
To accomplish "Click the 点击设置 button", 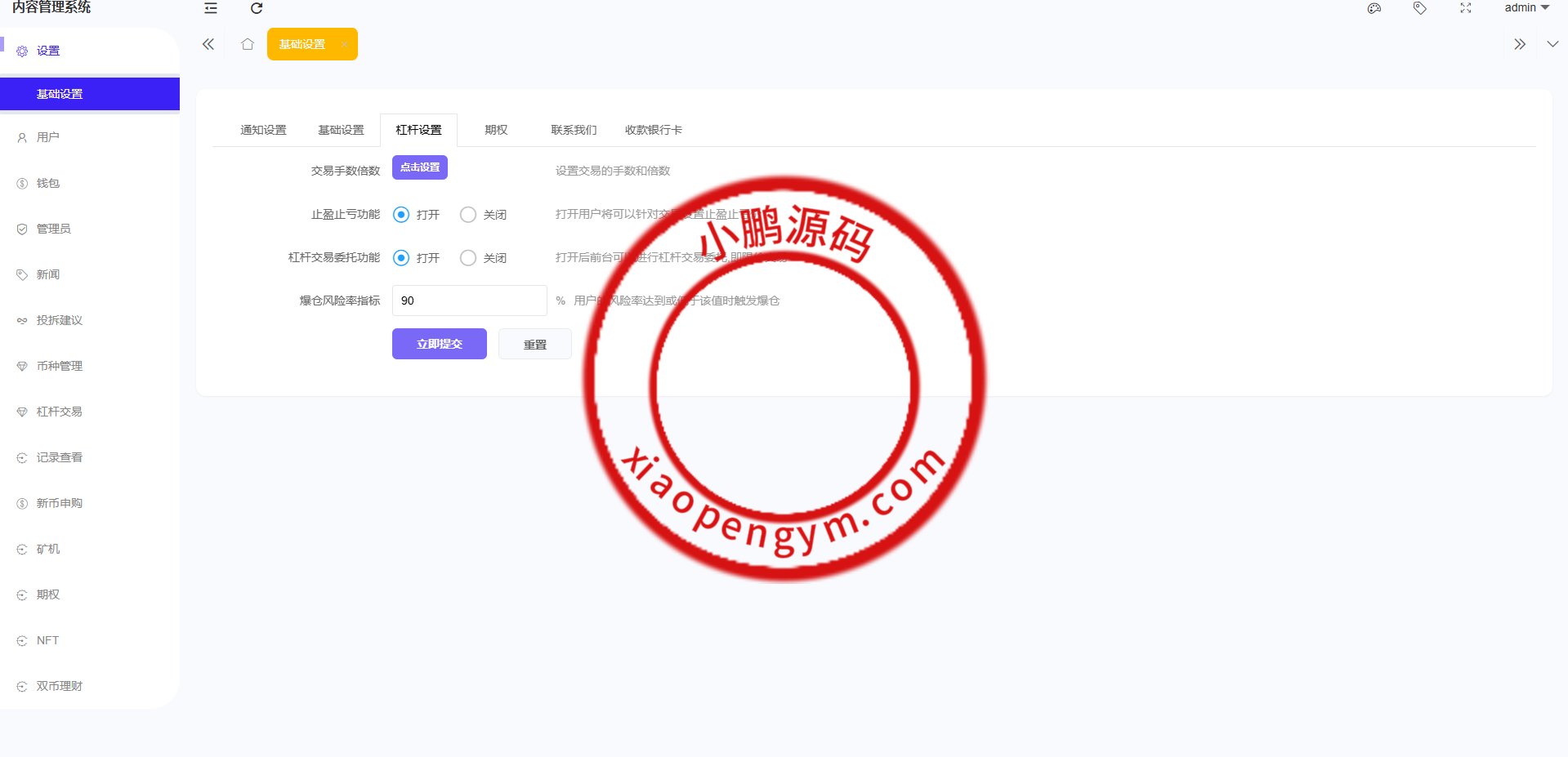I will (x=419, y=167).
